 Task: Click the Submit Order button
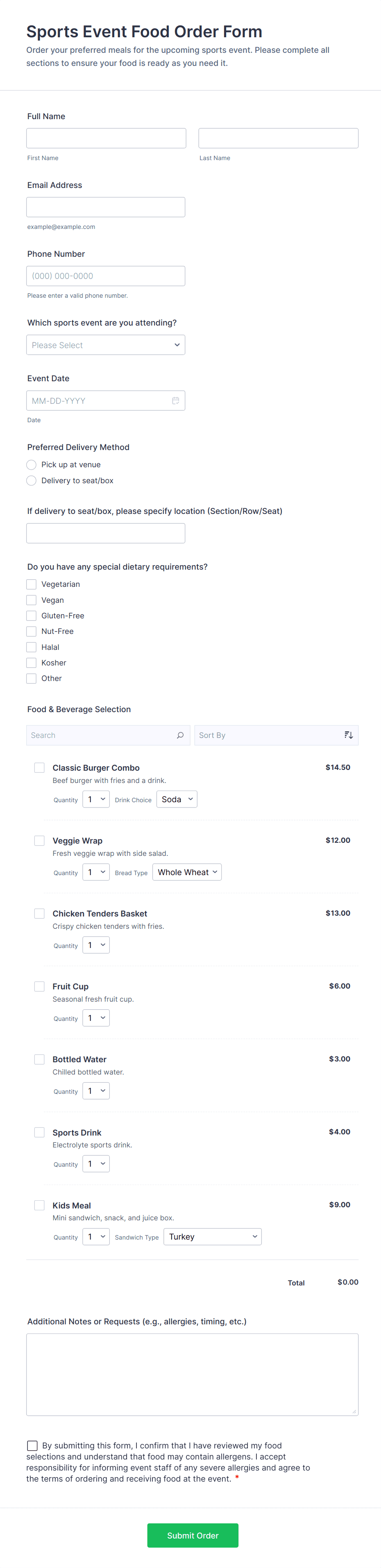pos(192,1535)
